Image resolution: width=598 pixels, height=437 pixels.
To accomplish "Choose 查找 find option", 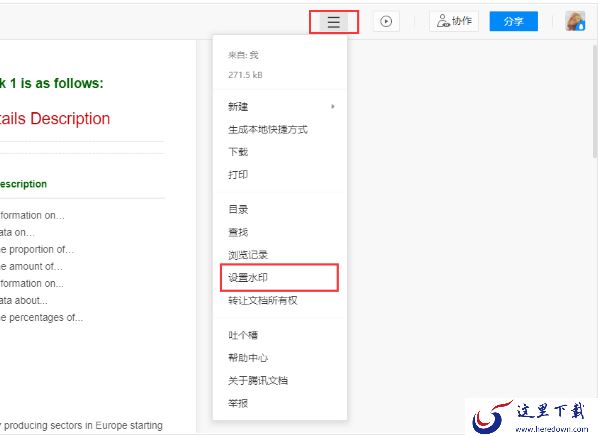I will 238,232.
